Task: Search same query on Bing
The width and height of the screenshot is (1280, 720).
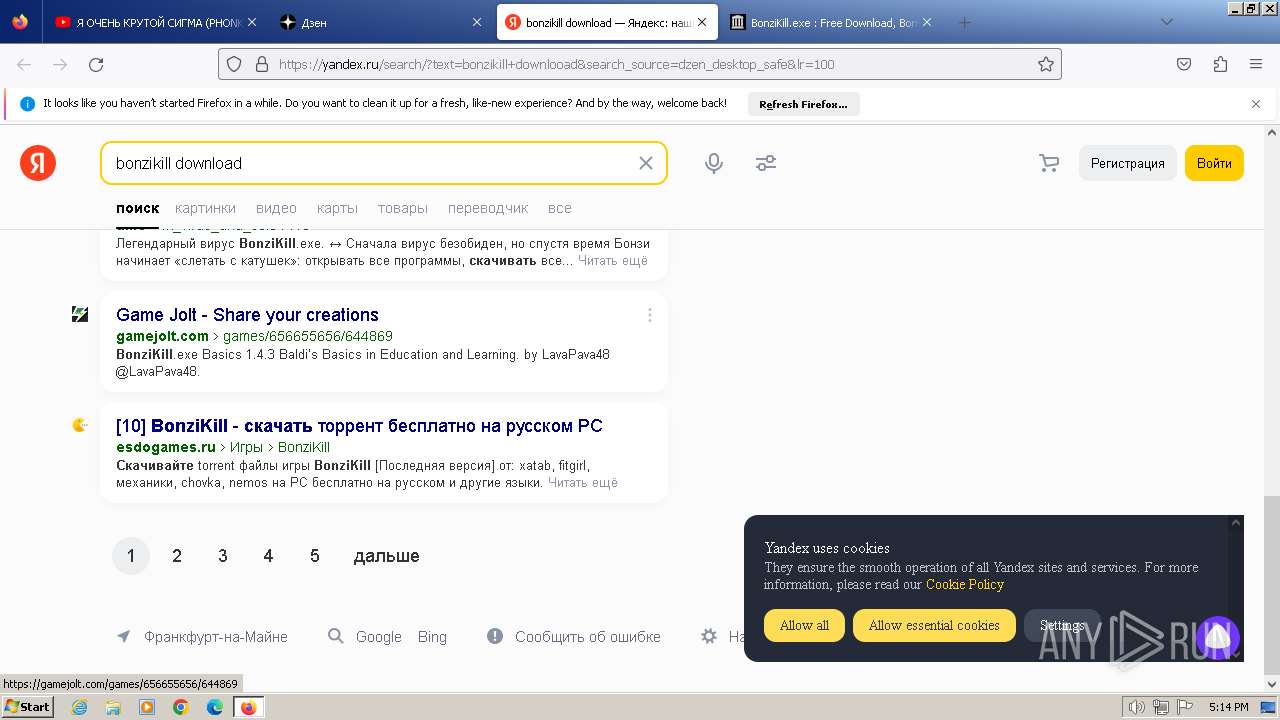Action: coord(432,637)
